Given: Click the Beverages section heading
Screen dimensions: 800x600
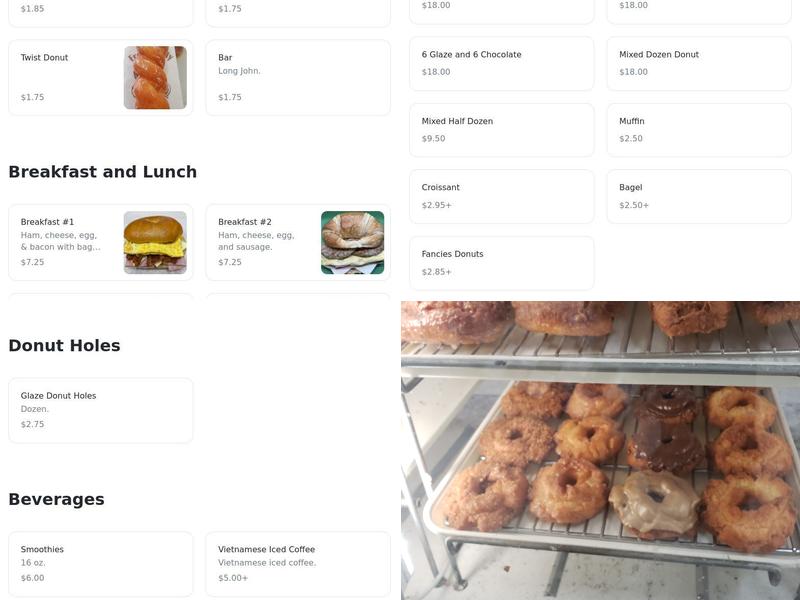Looking at the screenshot, I should pos(57,499).
